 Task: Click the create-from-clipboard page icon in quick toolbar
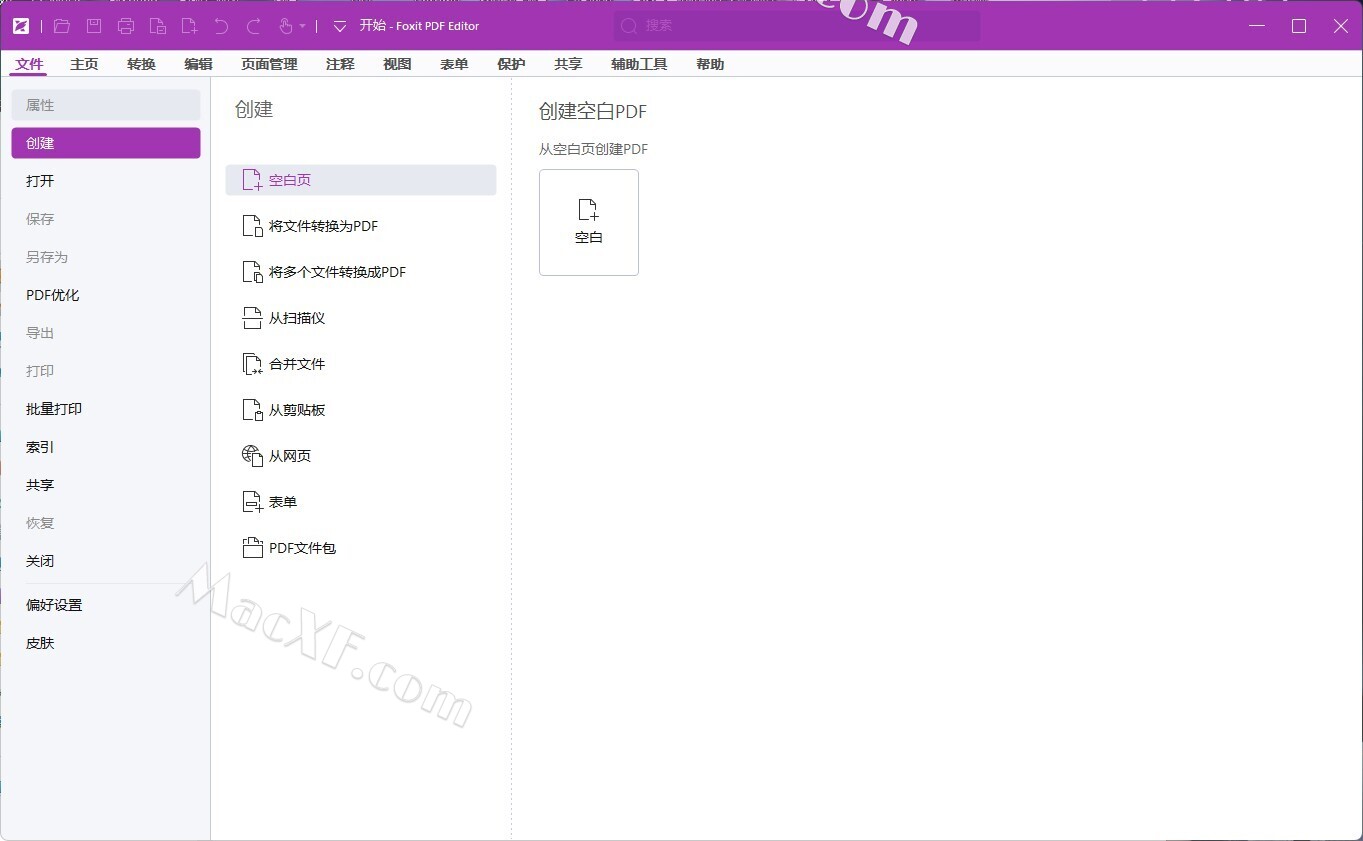coord(158,26)
